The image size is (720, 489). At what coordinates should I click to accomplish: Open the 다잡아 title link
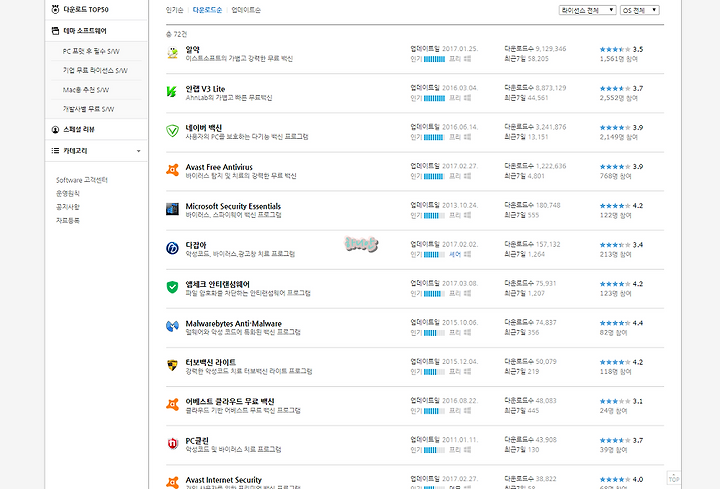(196, 245)
